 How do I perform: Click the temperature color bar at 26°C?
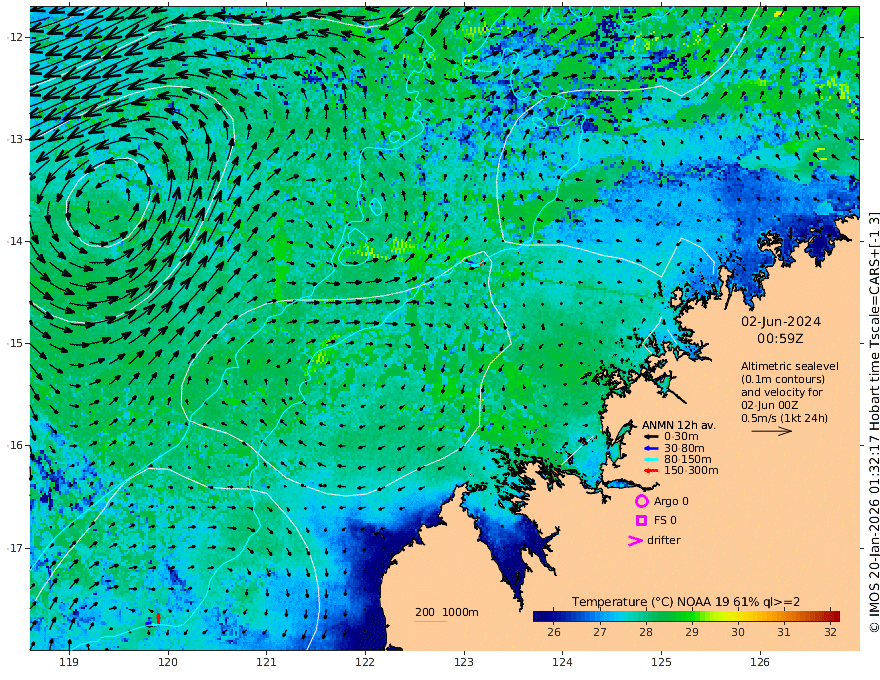click(x=553, y=616)
